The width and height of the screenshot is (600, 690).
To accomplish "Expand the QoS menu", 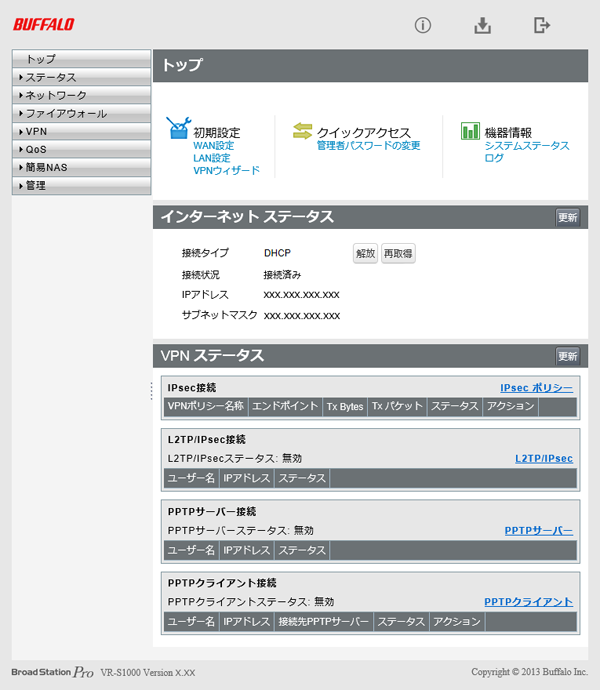I will [81, 150].
